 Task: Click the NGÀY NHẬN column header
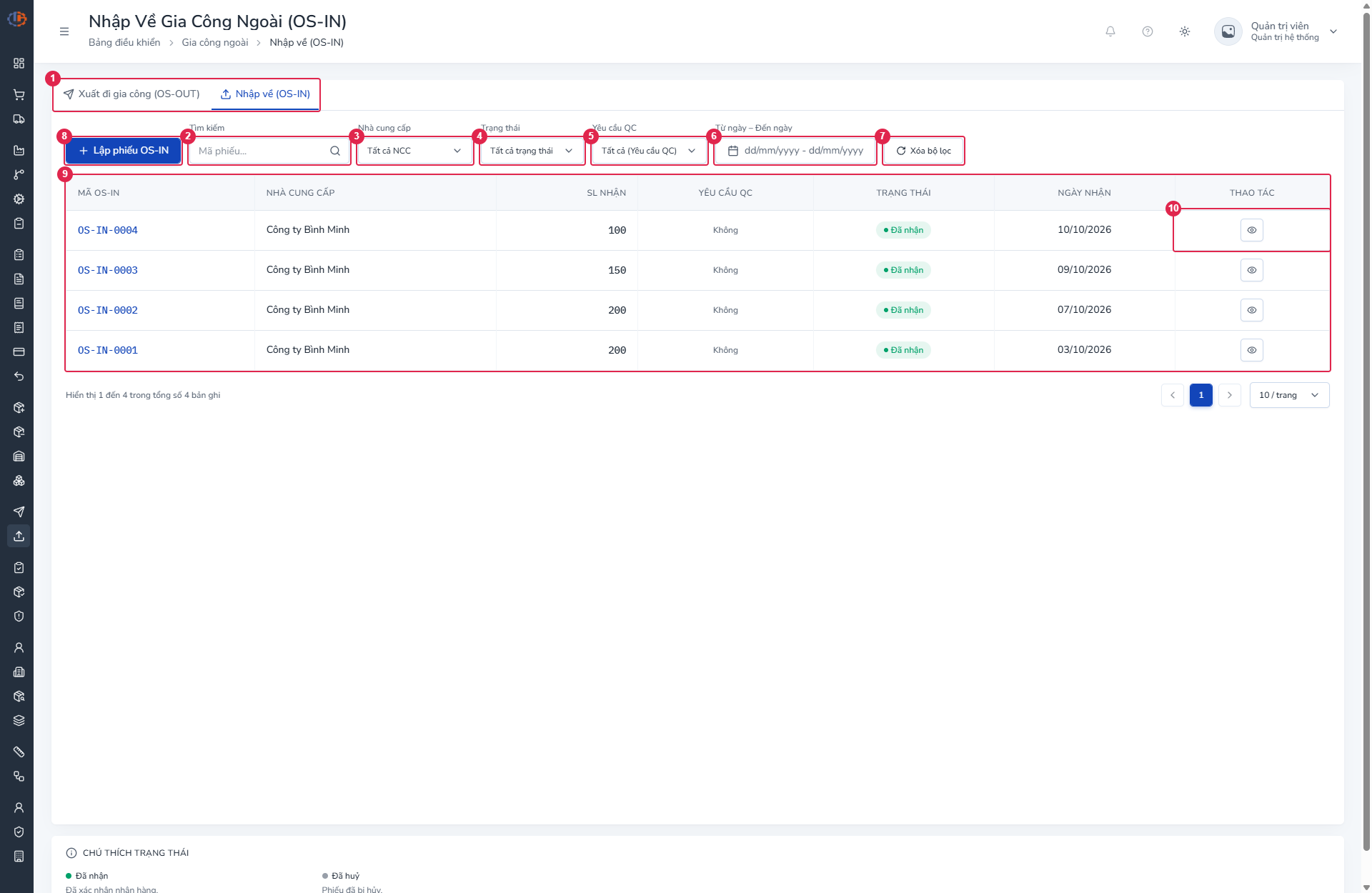[1084, 193]
